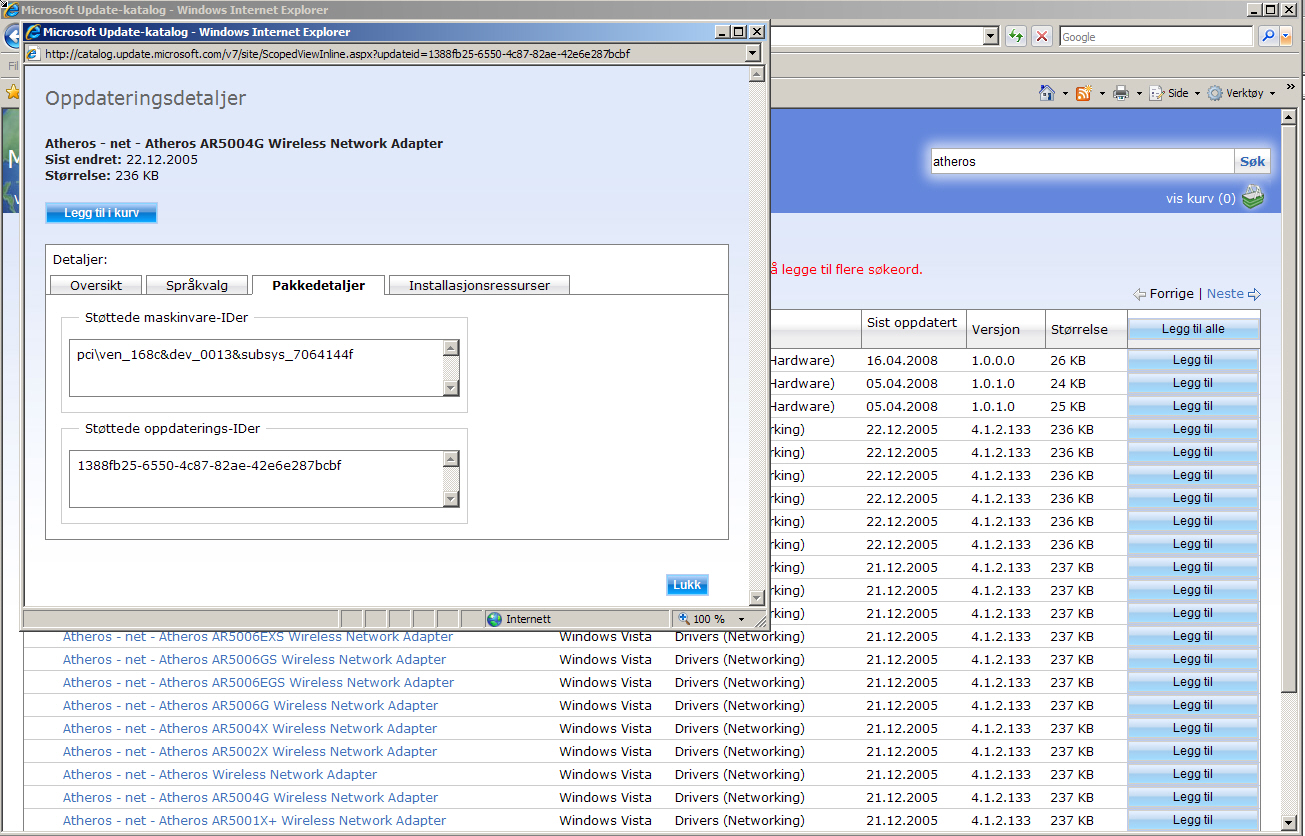
Task: Click inside the hardware ID text box
Action: click(x=255, y=368)
